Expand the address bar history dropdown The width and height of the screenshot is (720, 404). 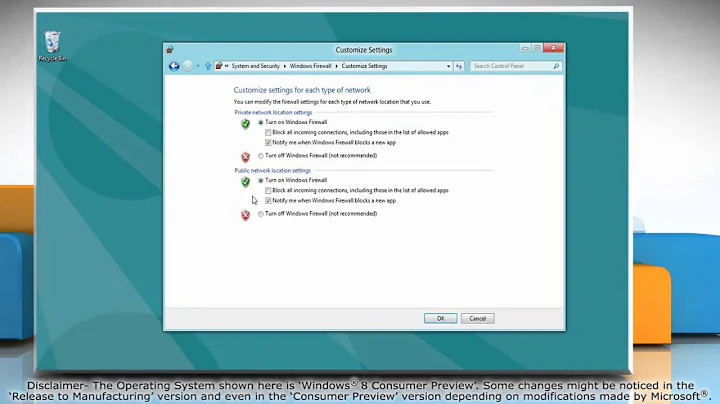coord(448,66)
